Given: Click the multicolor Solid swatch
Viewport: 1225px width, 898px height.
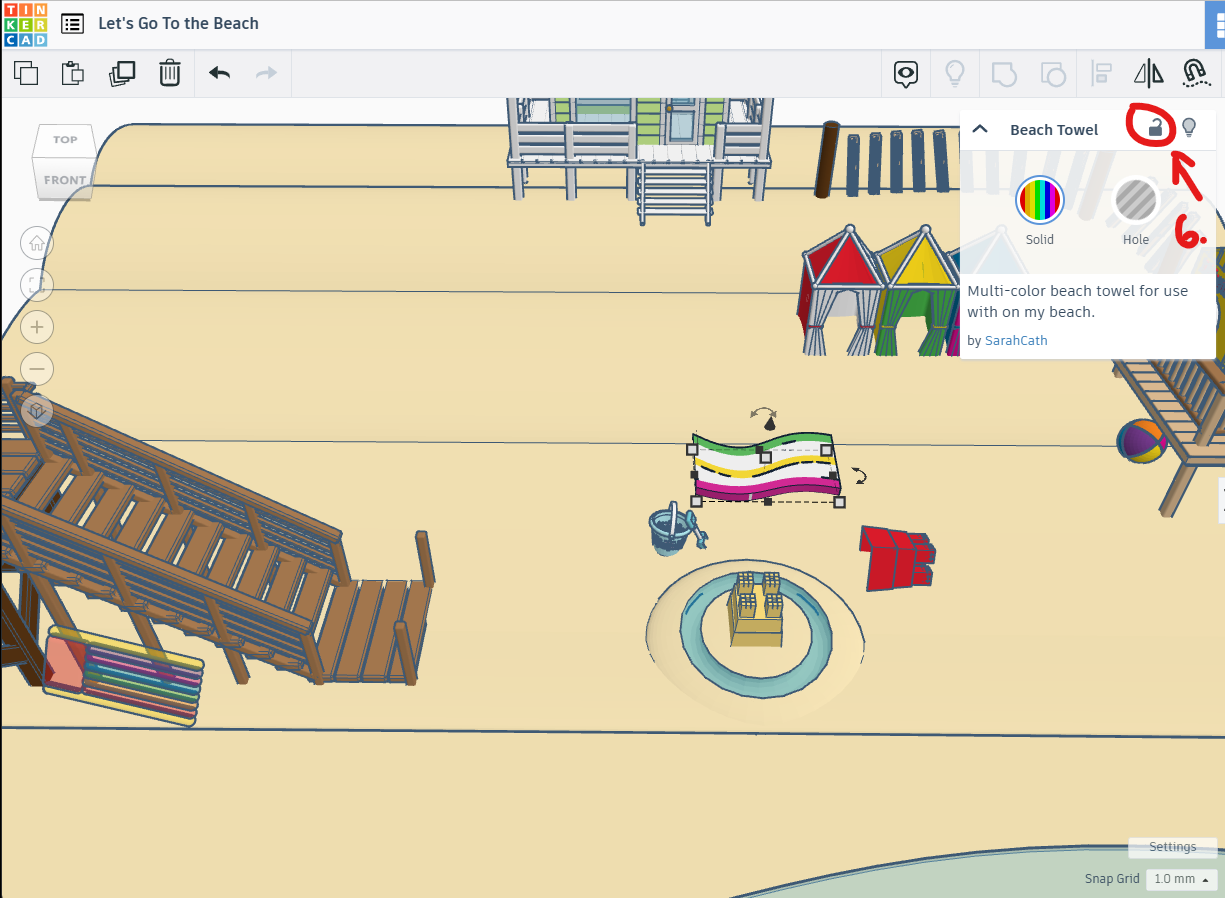Looking at the screenshot, I should tap(1039, 199).
